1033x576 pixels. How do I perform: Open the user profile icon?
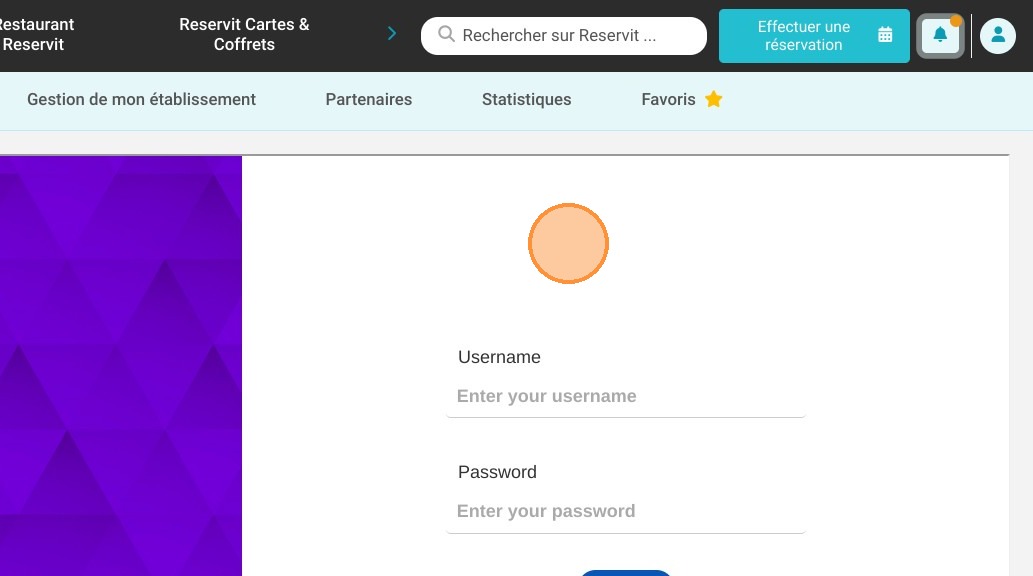[x=997, y=36]
